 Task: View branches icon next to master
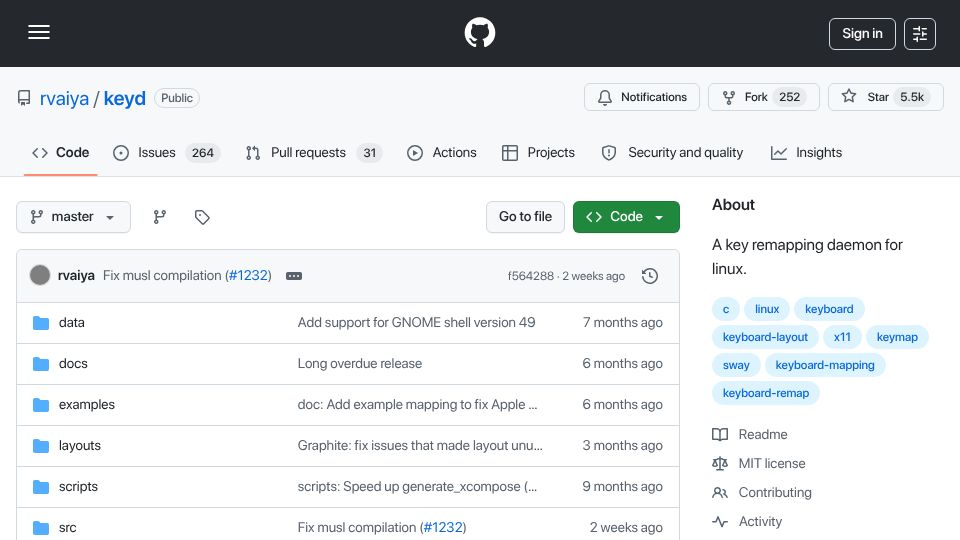pyautogui.click(x=160, y=217)
